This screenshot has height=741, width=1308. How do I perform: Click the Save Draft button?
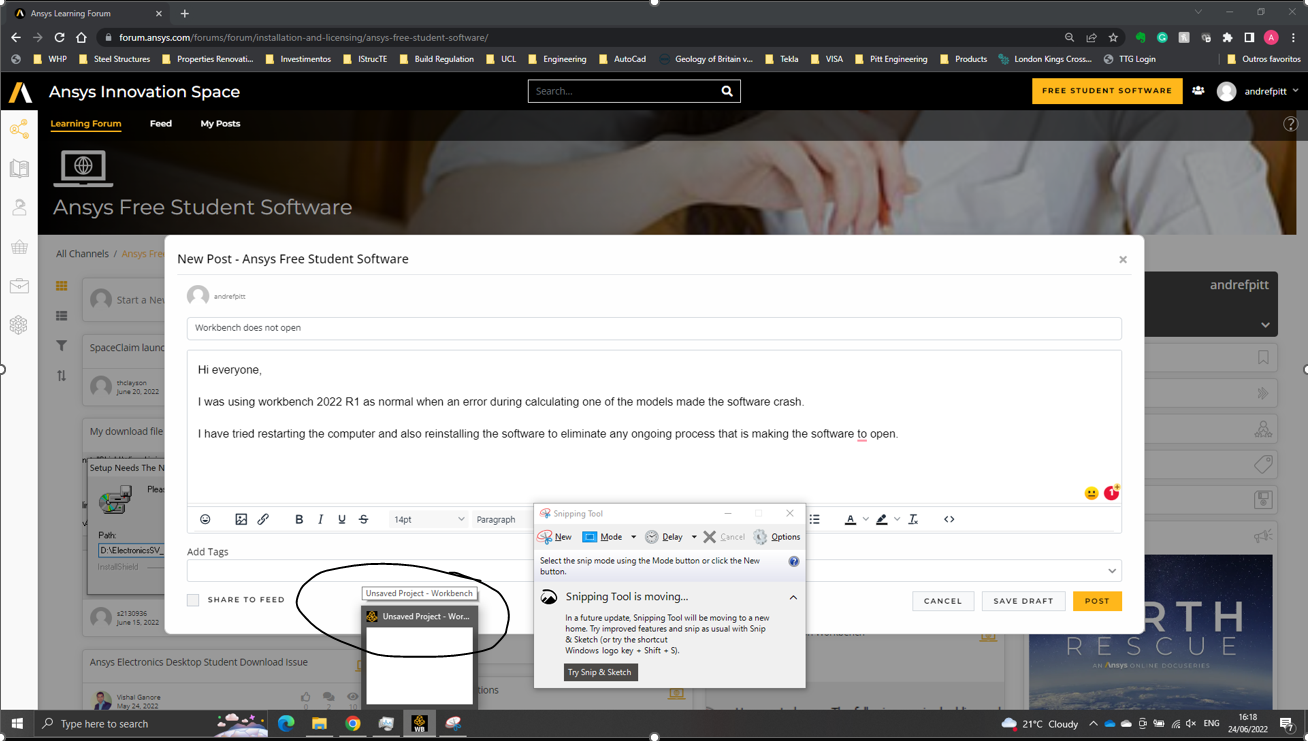(1023, 601)
